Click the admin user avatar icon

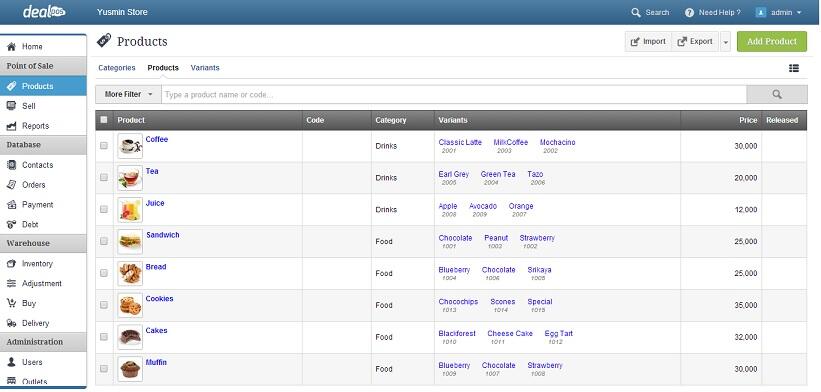click(x=761, y=13)
